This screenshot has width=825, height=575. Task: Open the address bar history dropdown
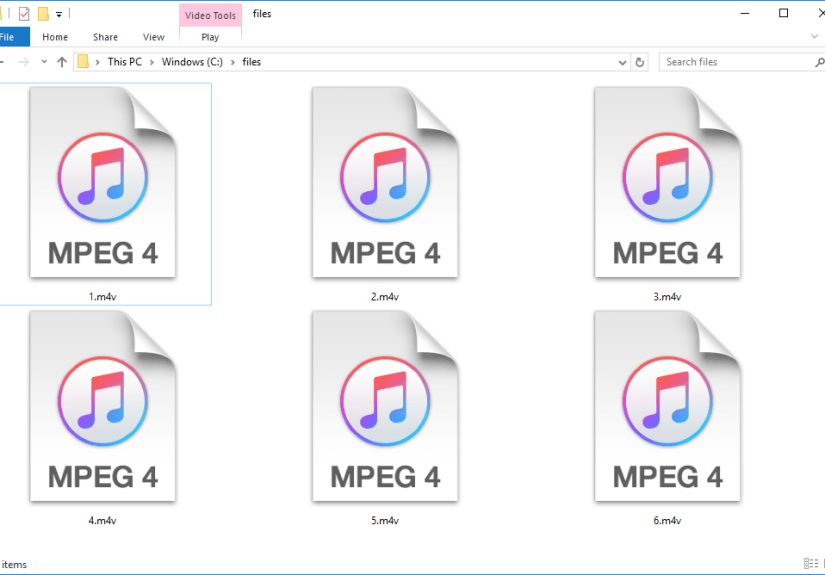tap(622, 63)
